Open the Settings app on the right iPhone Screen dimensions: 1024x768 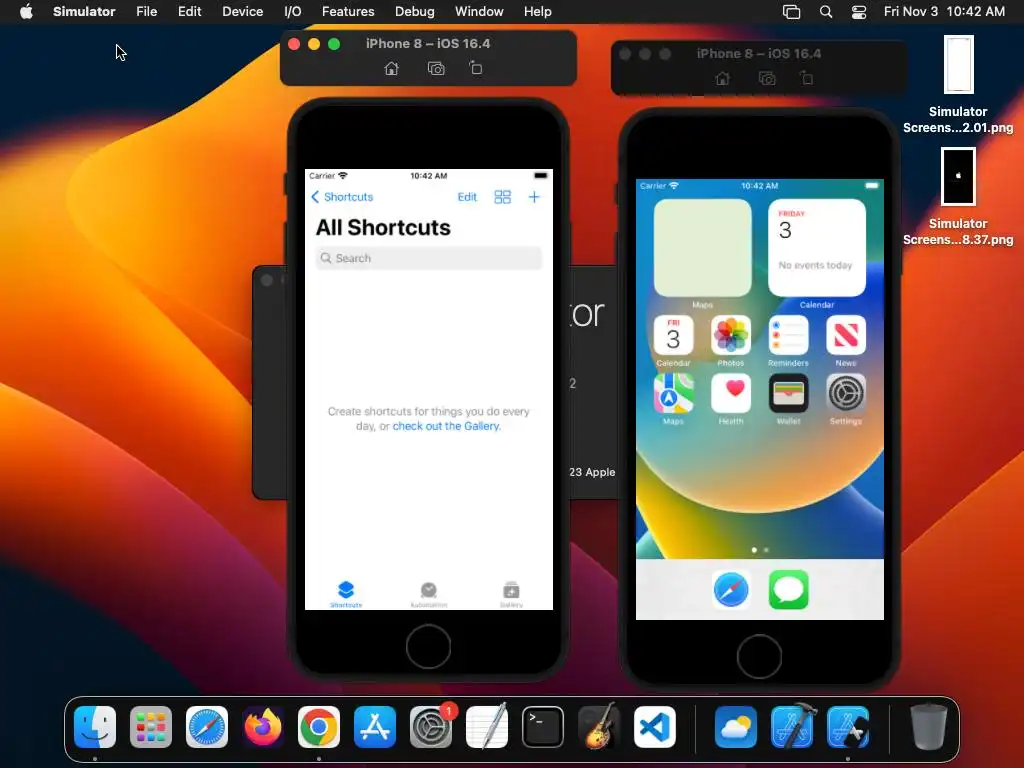[846, 394]
